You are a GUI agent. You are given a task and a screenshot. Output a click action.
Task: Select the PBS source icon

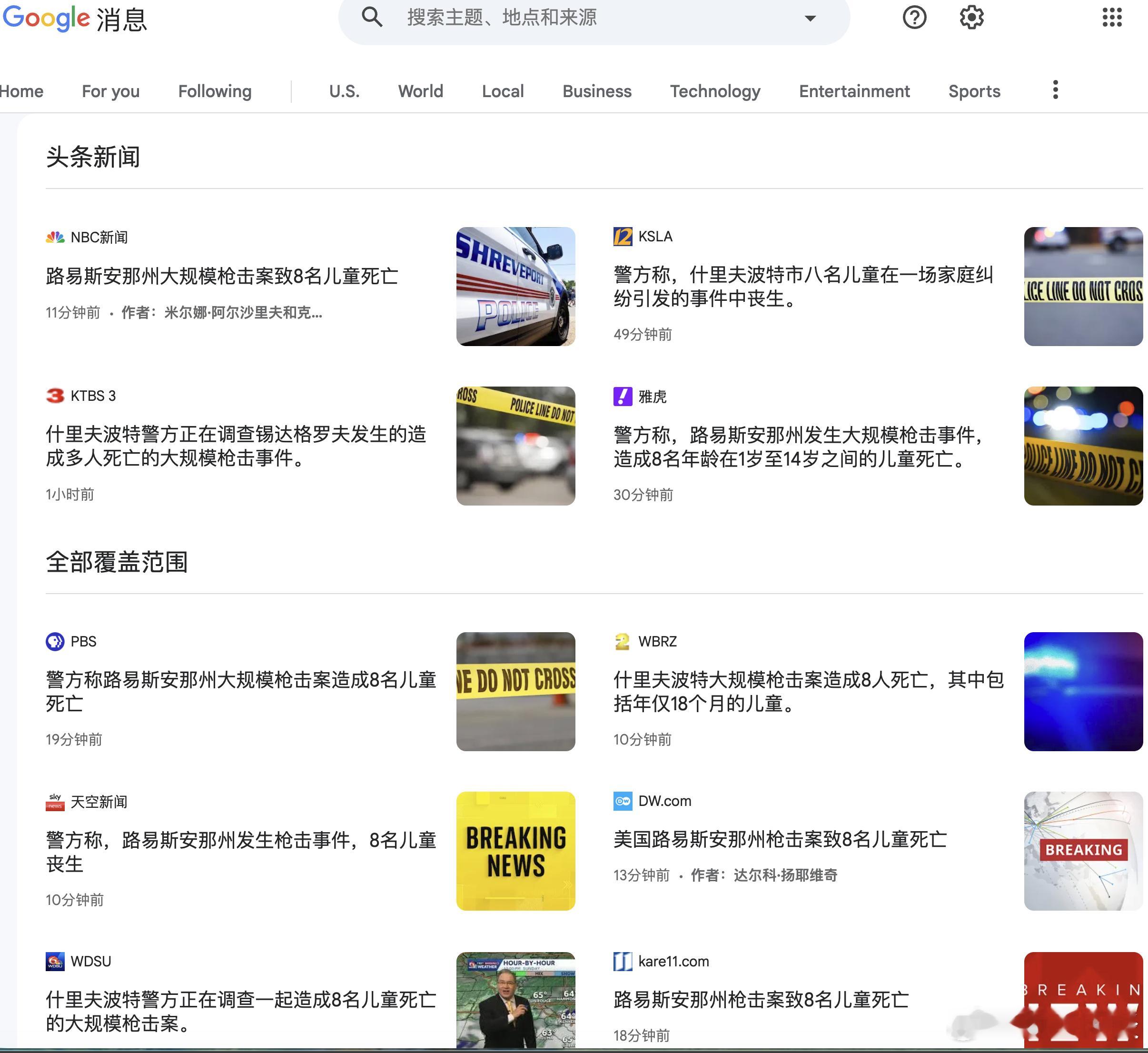55,642
